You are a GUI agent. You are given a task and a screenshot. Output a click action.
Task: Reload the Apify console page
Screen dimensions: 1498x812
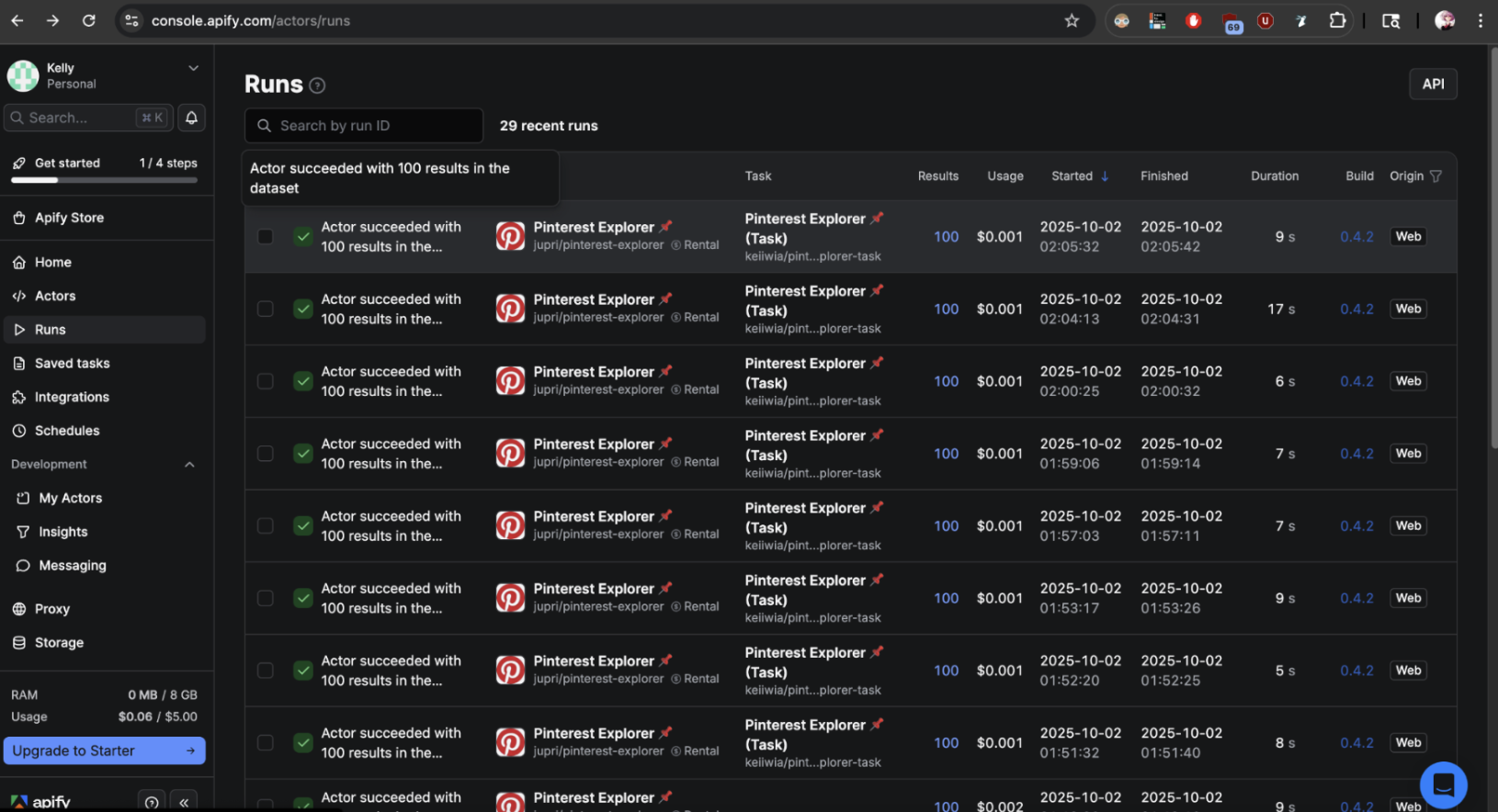click(x=89, y=20)
